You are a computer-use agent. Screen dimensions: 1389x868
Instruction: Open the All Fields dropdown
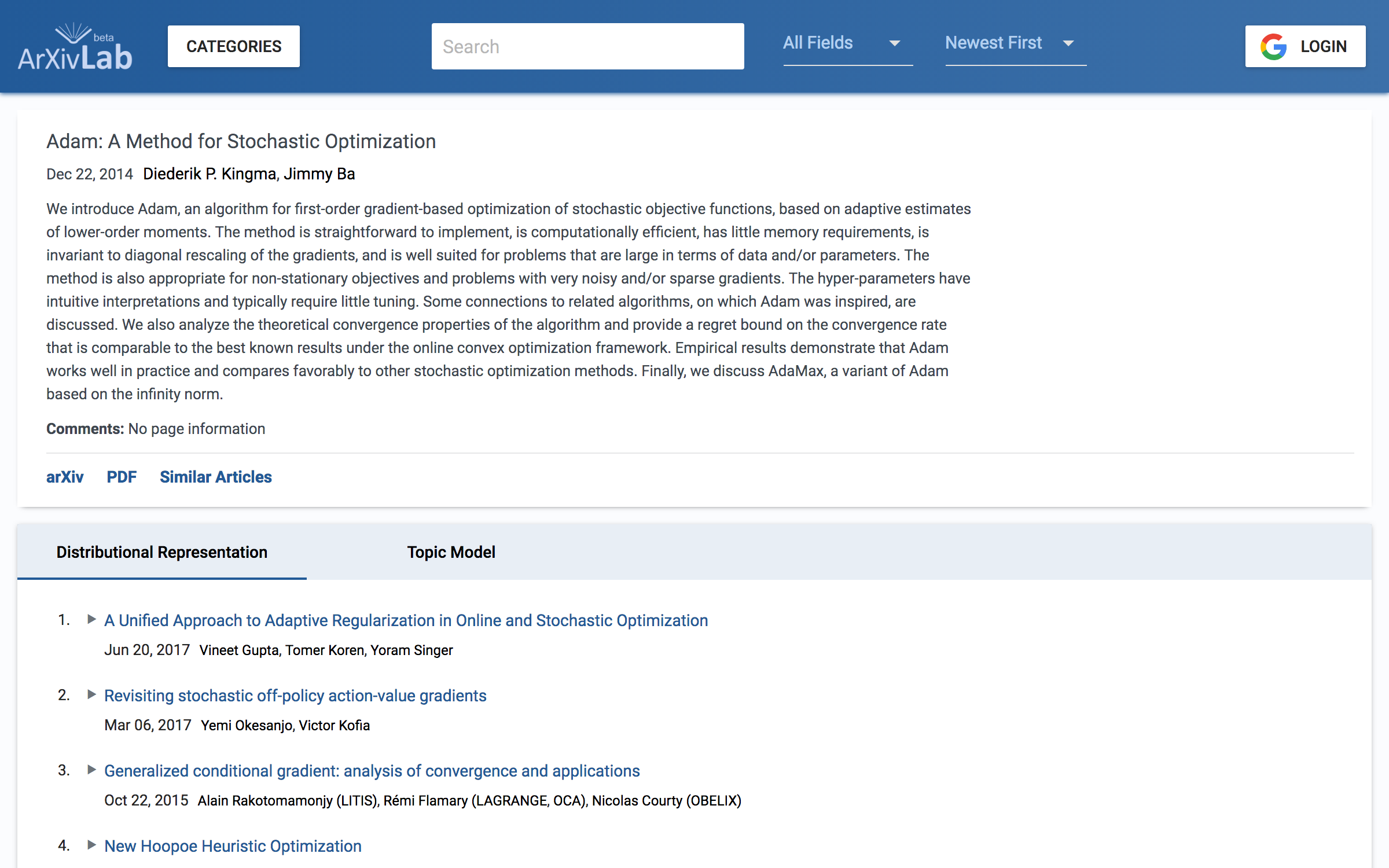click(x=848, y=44)
